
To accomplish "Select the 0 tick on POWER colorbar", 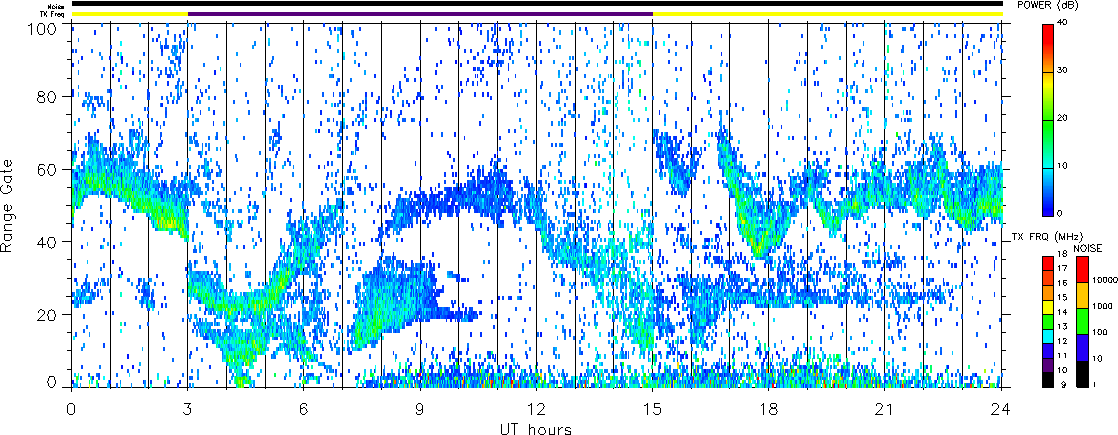I will click(x=1062, y=213).
